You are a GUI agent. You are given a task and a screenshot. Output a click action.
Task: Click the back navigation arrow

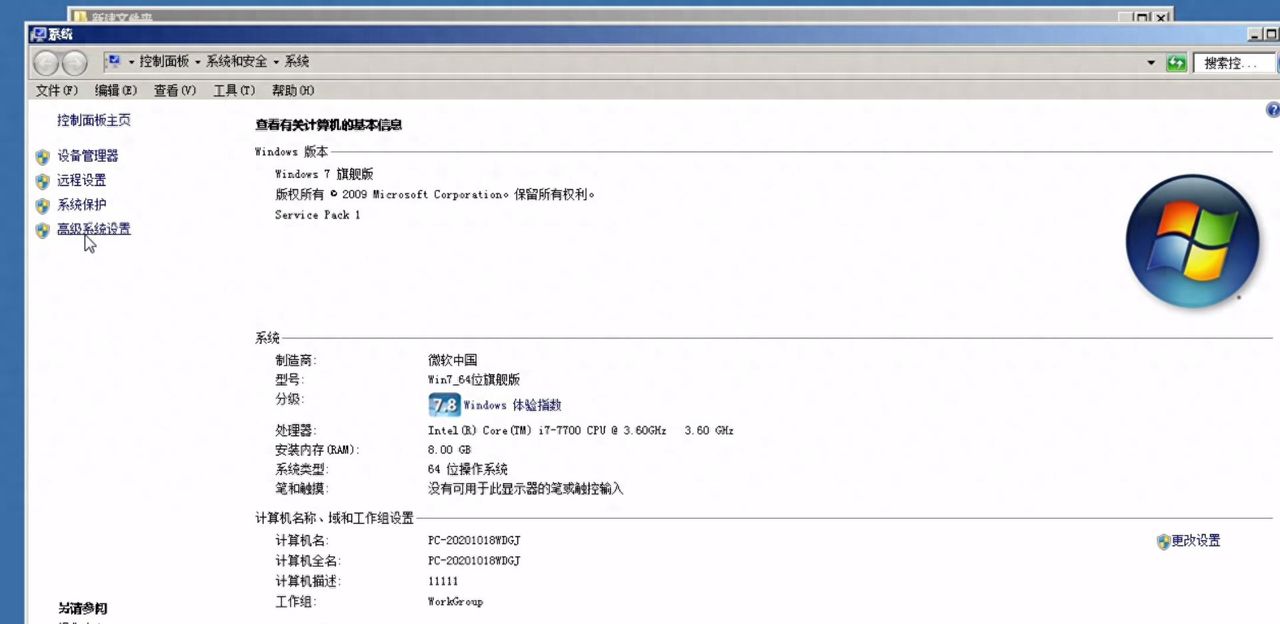[x=48, y=62]
